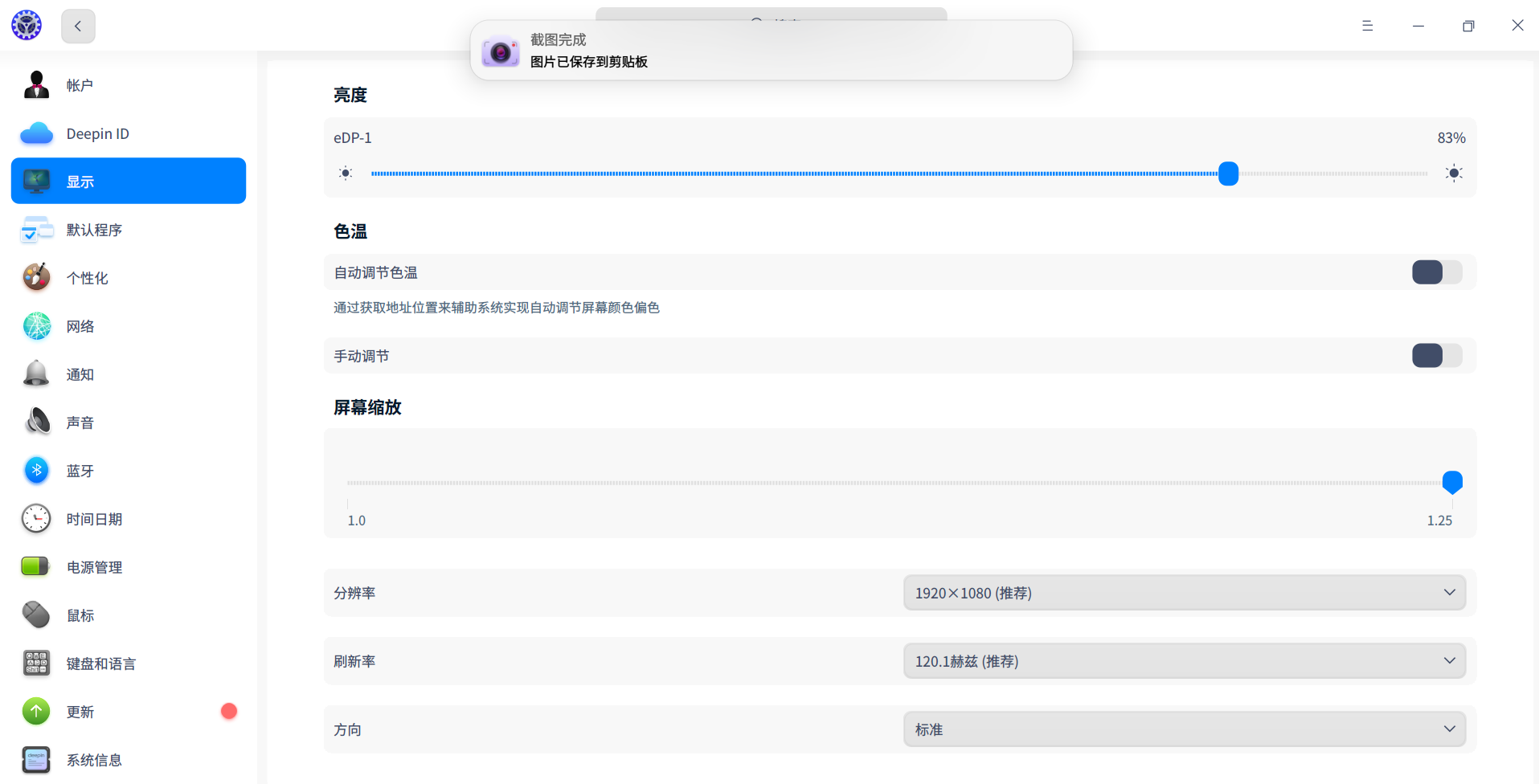
Task: Click the 键盘和语言 keyboard icon
Action: tap(36, 663)
